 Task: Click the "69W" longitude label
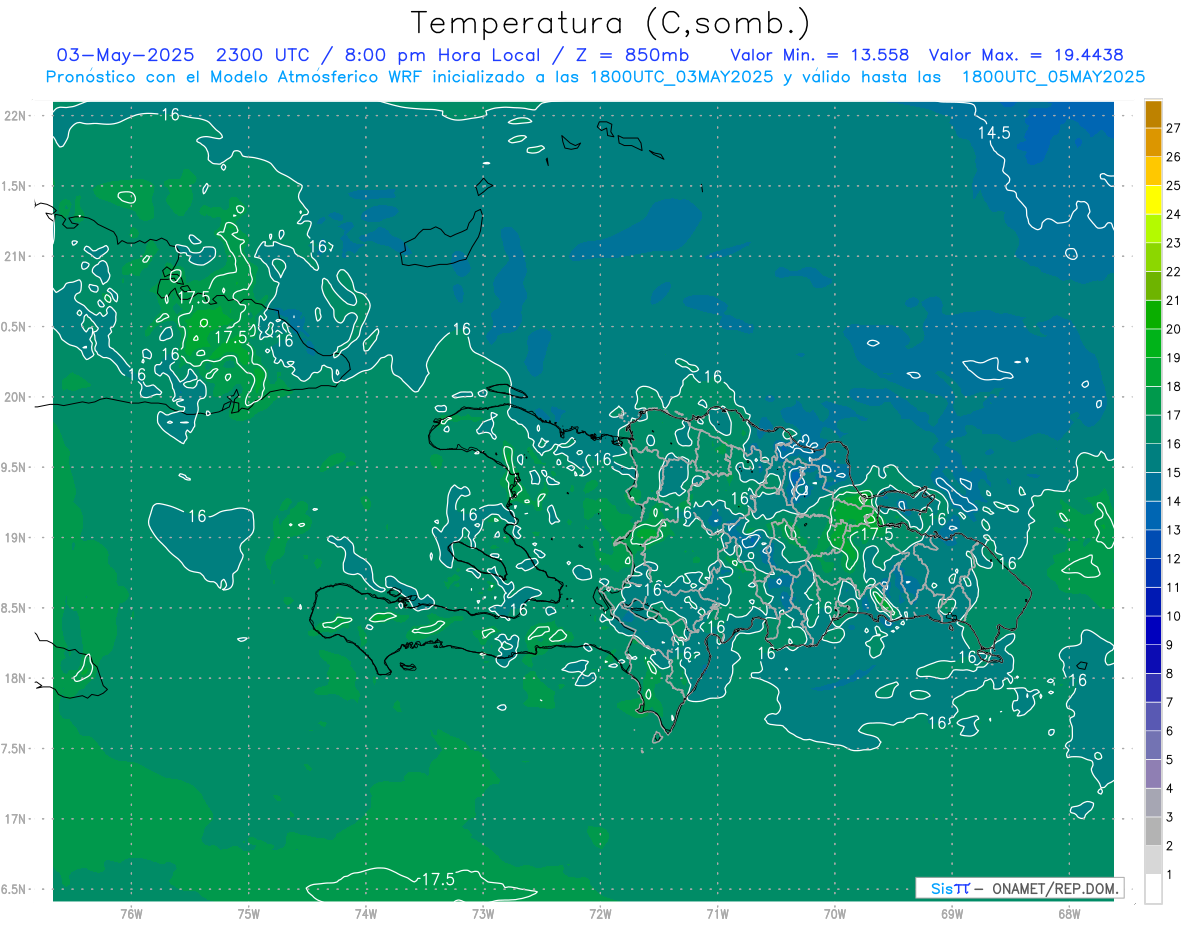point(952,914)
